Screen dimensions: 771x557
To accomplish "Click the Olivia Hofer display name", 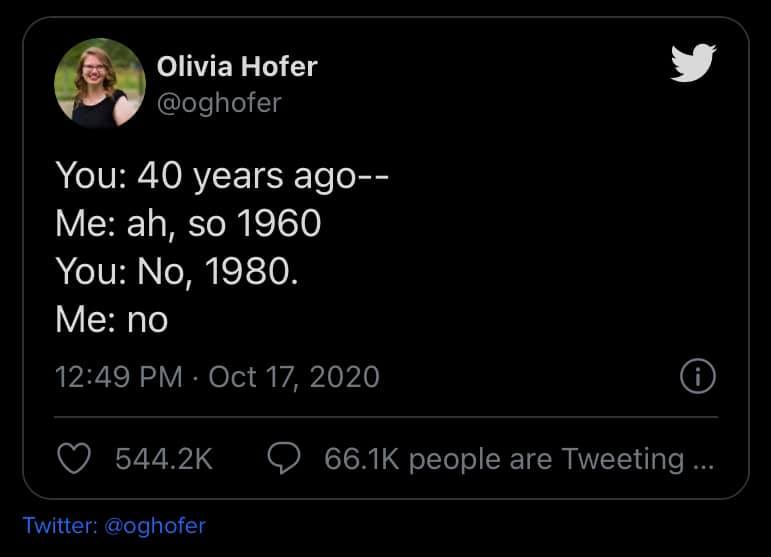I will point(237,67).
